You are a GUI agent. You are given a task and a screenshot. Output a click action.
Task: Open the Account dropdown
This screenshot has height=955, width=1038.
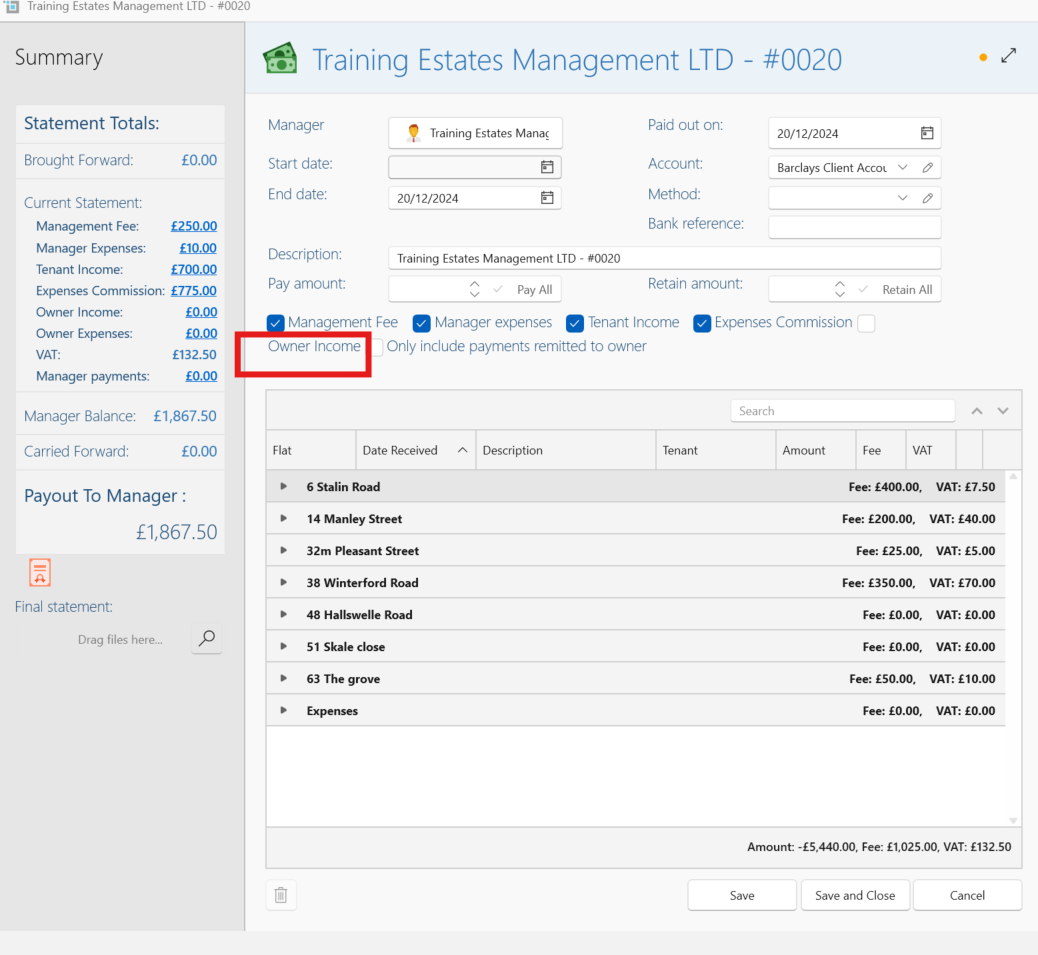pyautogui.click(x=902, y=167)
